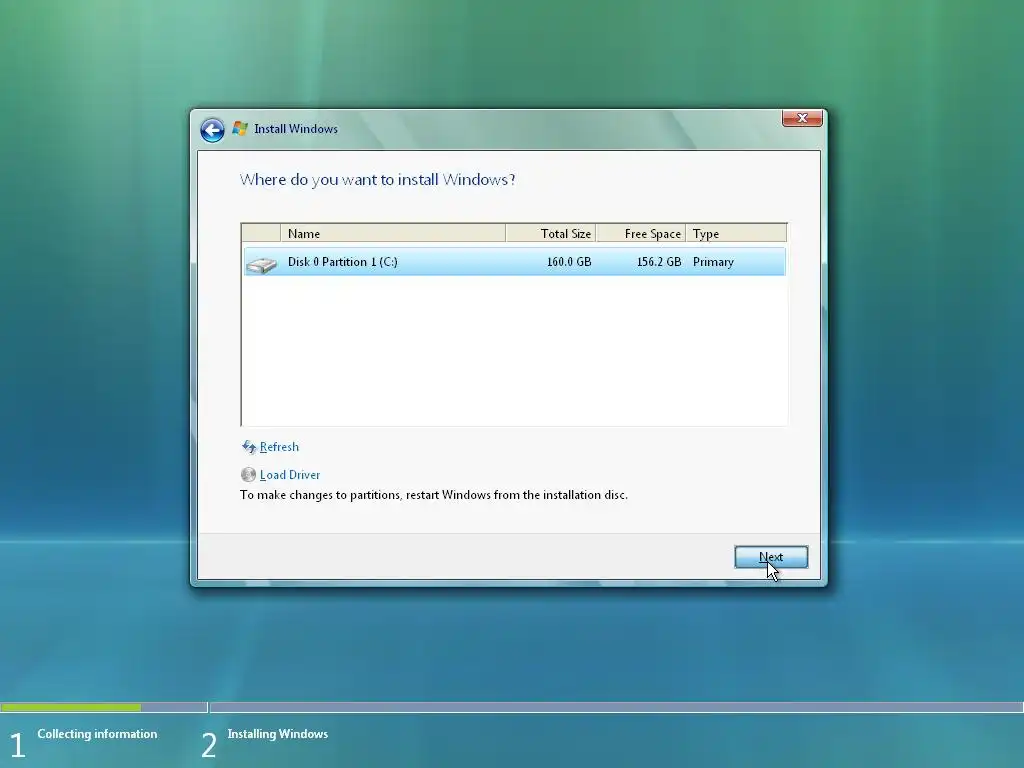Select Disk 0 Partition 1 (C:)
This screenshot has height=768, width=1024.
(x=515, y=262)
